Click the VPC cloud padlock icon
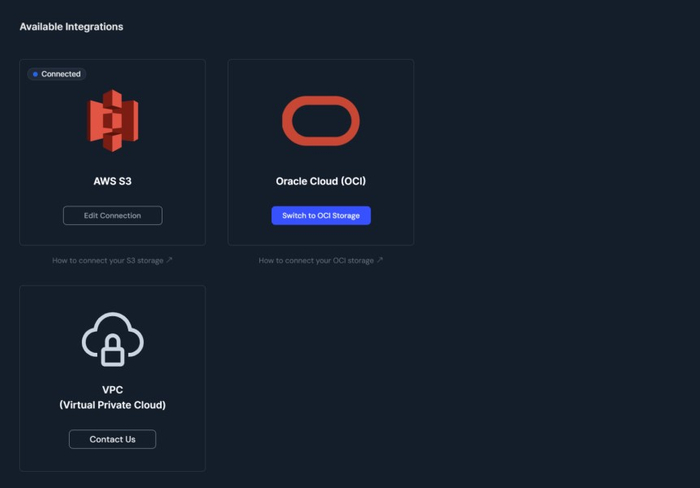The height and width of the screenshot is (488, 700). (x=112, y=339)
